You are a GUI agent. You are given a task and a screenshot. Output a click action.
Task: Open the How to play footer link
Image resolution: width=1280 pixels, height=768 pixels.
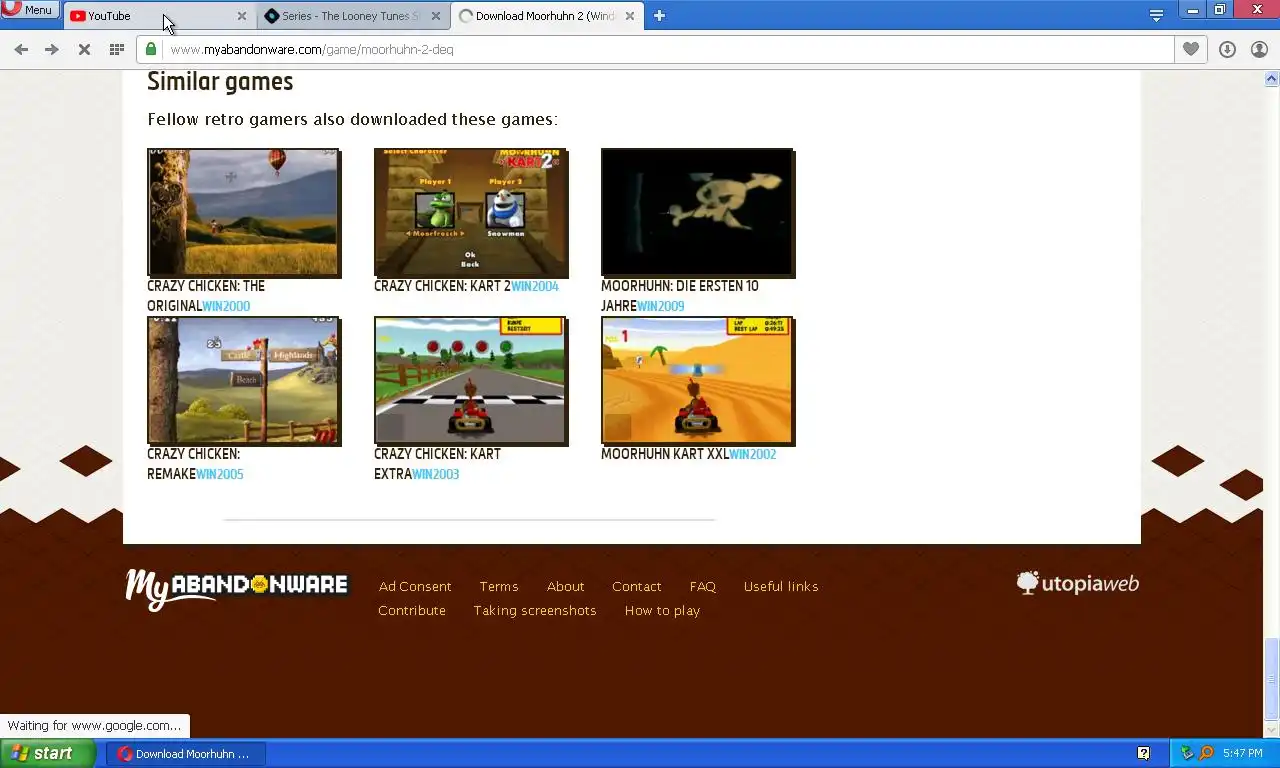coord(662,611)
